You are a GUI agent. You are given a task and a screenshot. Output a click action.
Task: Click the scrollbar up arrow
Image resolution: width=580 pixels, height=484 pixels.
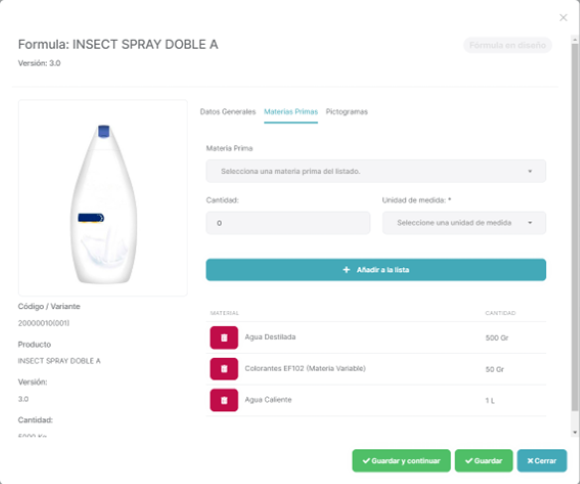coord(574,39)
